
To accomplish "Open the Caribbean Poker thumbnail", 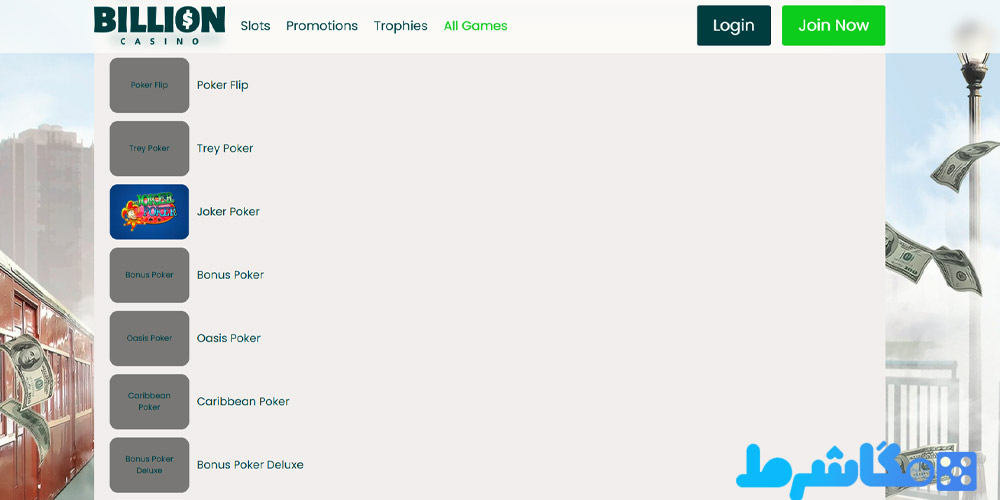I will point(149,401).
